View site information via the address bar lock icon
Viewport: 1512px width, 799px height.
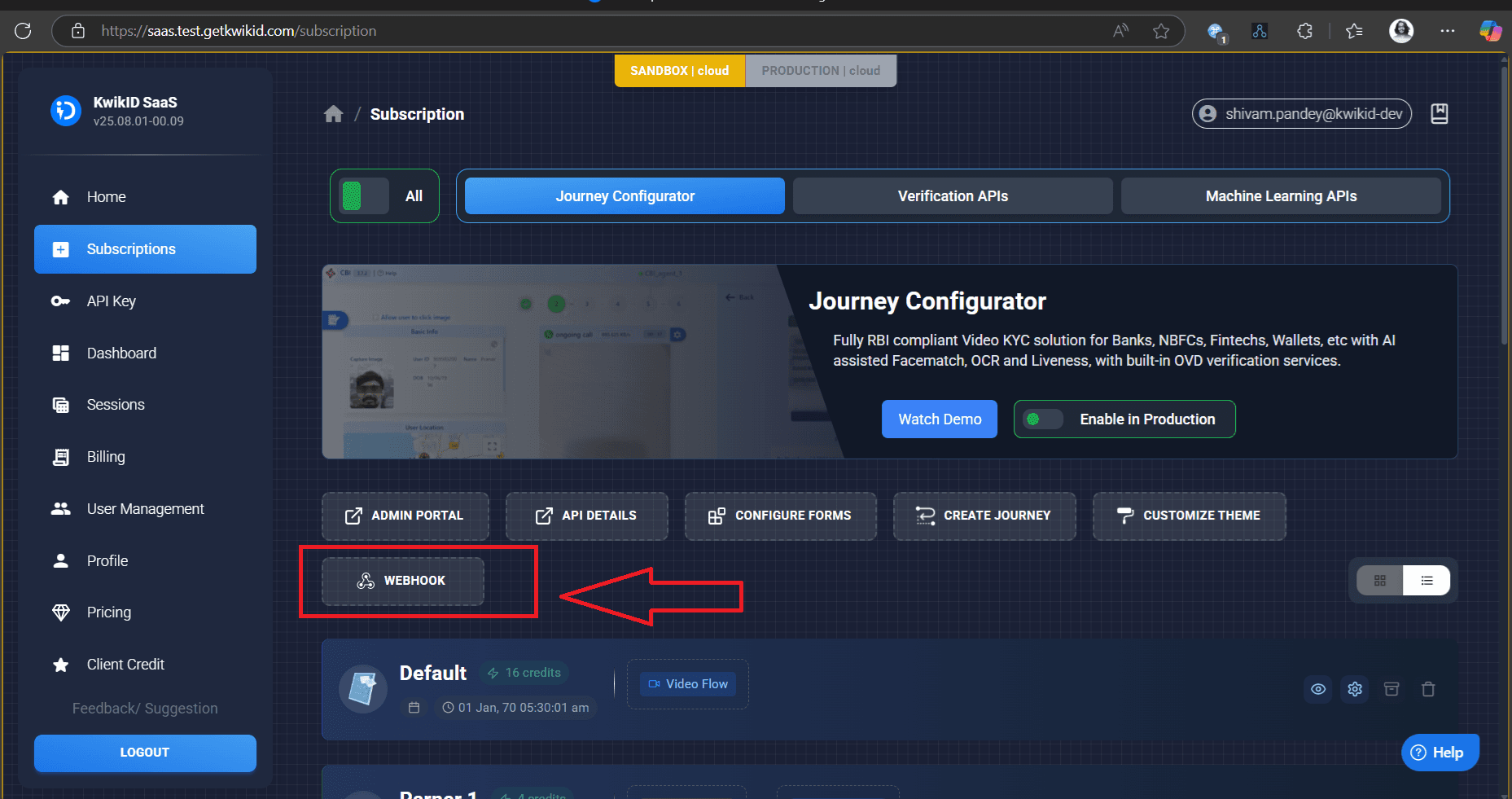tap(78, 31)
